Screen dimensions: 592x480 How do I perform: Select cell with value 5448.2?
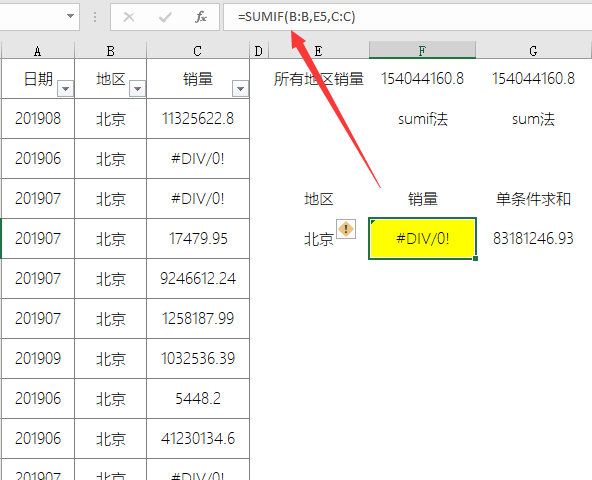click(198, 398)
